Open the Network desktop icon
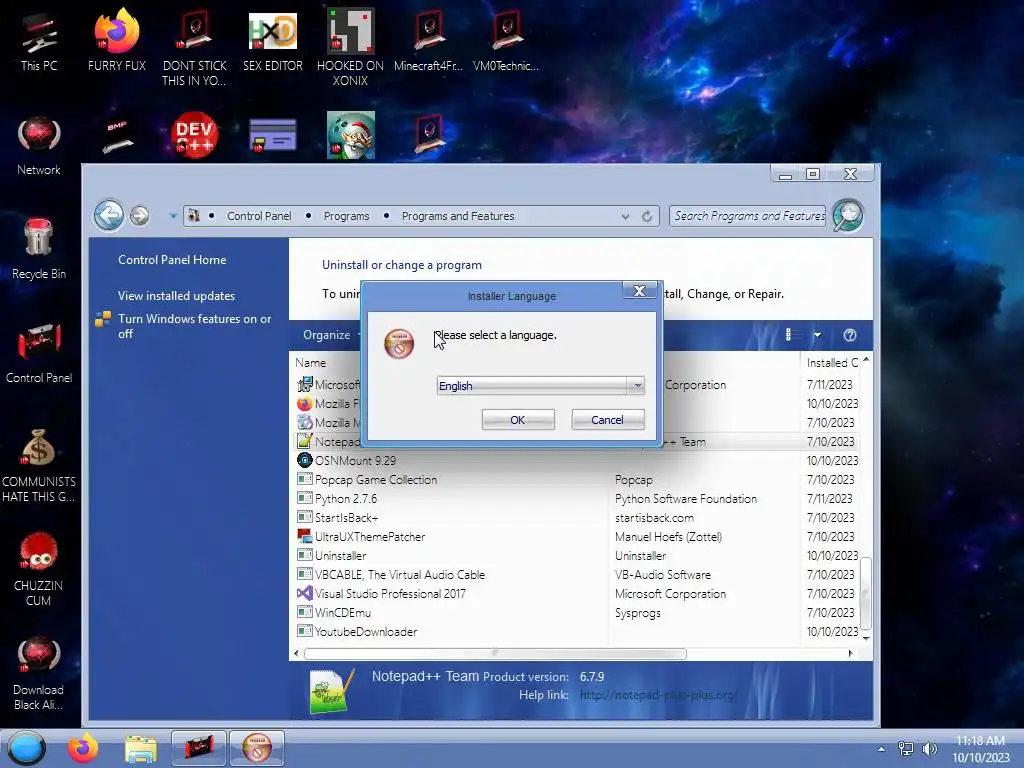Image resolution: width=1024 pixels, height=768 pixels. pyautogui.click(x=39, y=146)
